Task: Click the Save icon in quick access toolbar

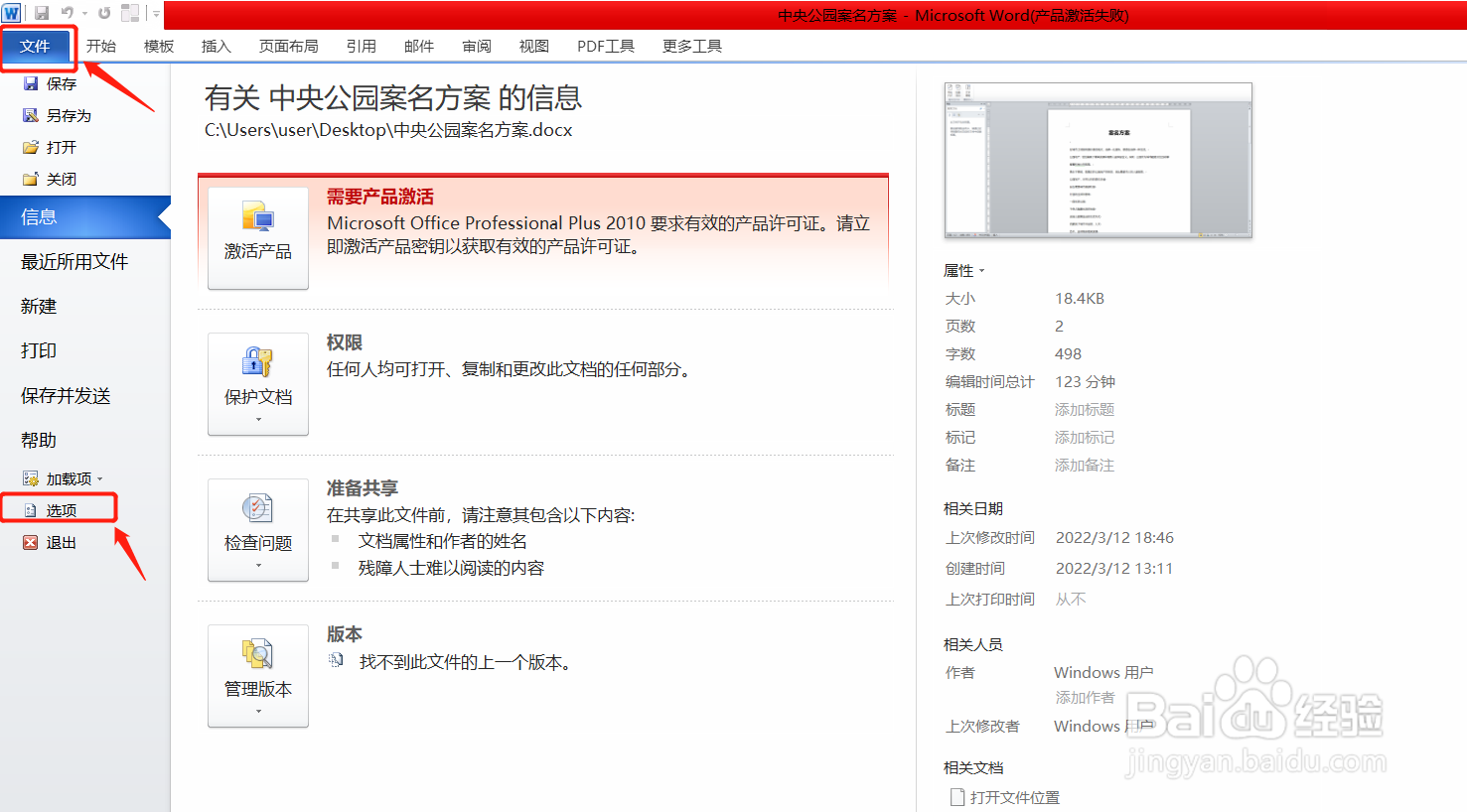Action: (x=42, y=13)
